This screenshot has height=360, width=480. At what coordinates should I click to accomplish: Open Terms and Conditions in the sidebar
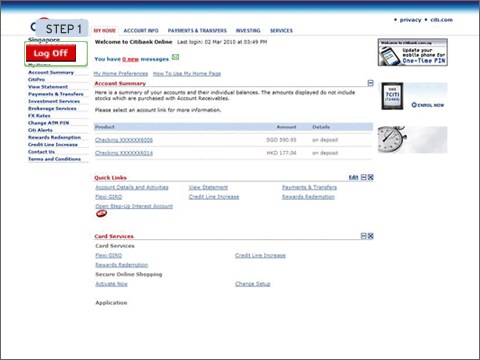[54, 159]
